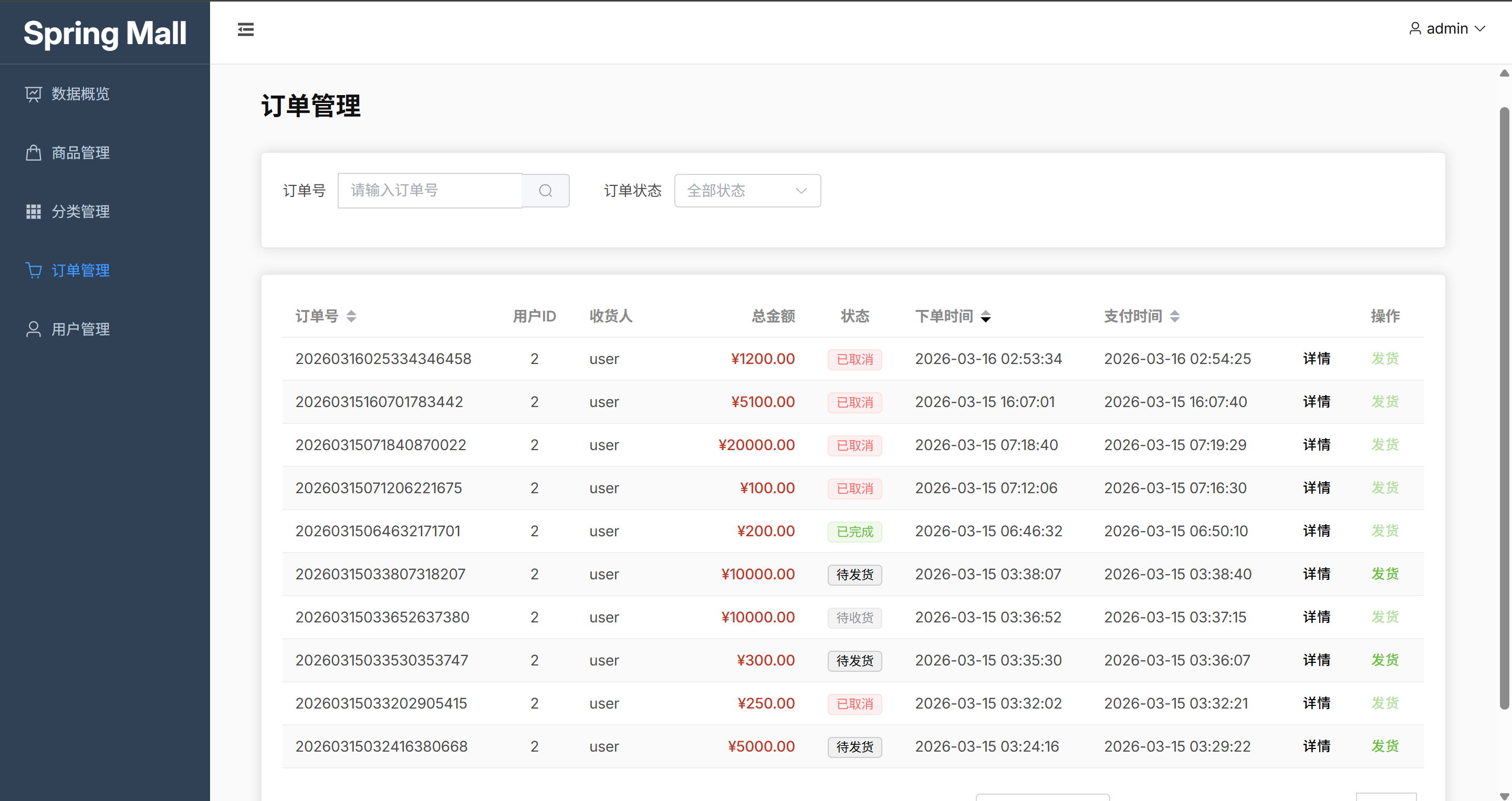The width and height of the screenshot is (1512, 801).
Task: Toggle sort on the 支付时间 column
Action: (1174, 316)
